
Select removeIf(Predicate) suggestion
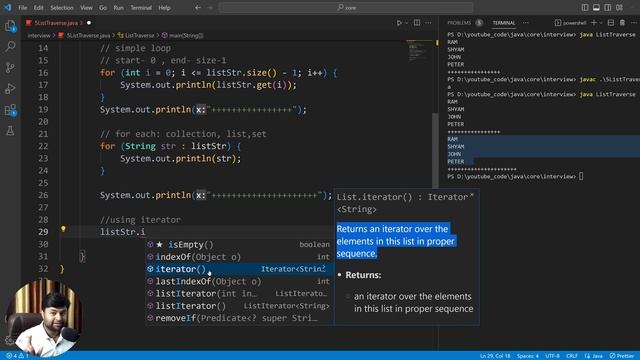(x=240, y=318)
